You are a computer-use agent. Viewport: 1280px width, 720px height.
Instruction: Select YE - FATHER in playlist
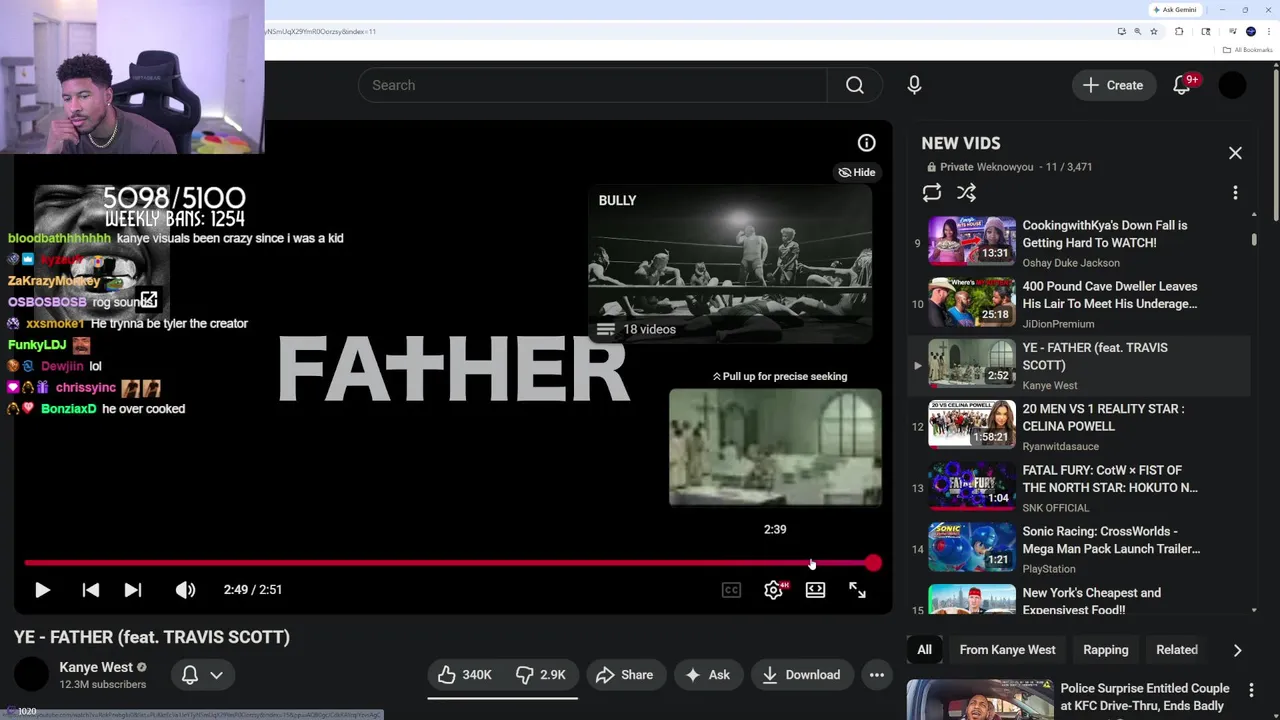pyautogui.click(x=1078, y=365)
